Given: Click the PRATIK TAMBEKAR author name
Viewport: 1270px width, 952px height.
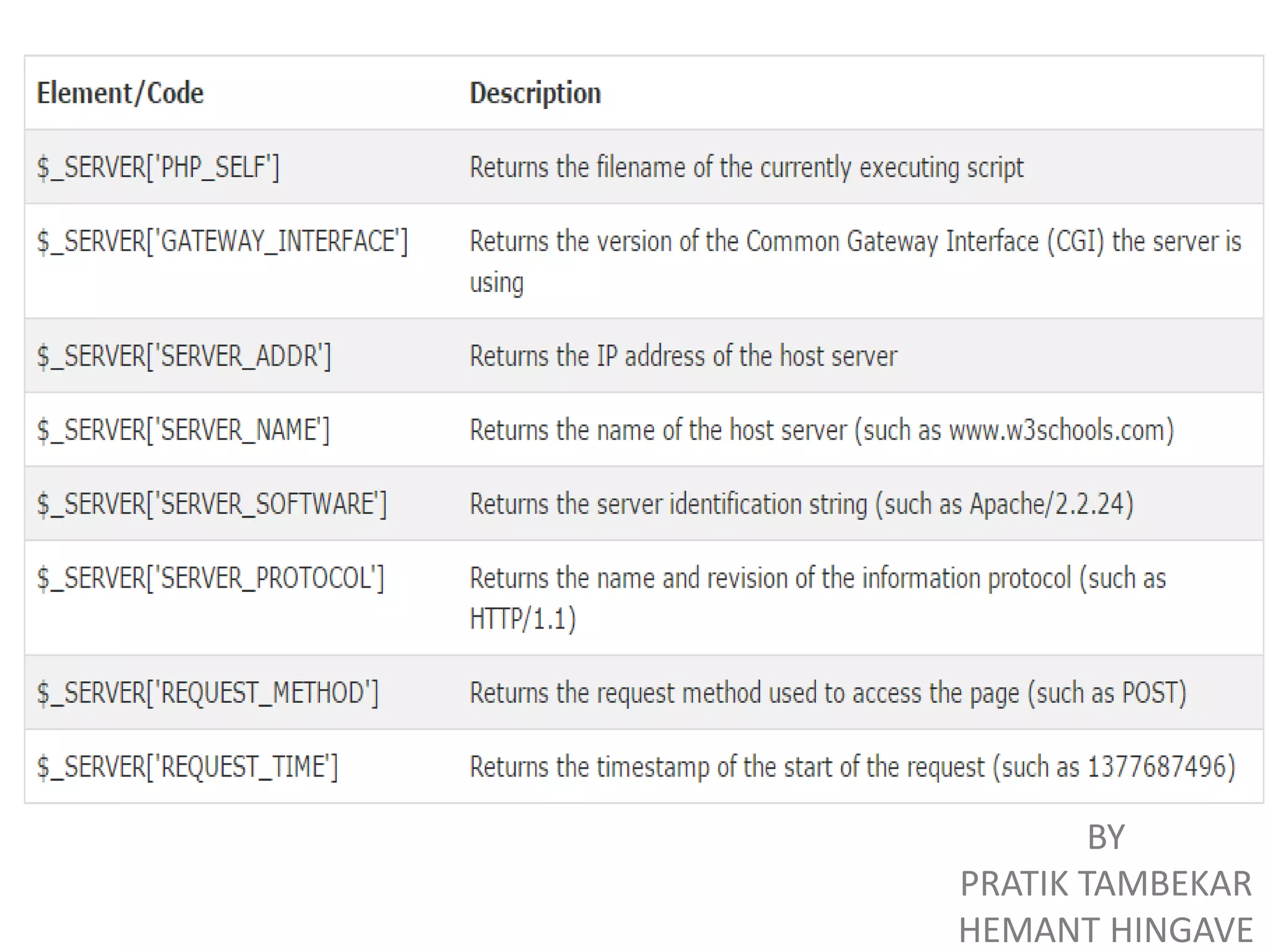Looking at the screenshot, I should coord(1106,884).
